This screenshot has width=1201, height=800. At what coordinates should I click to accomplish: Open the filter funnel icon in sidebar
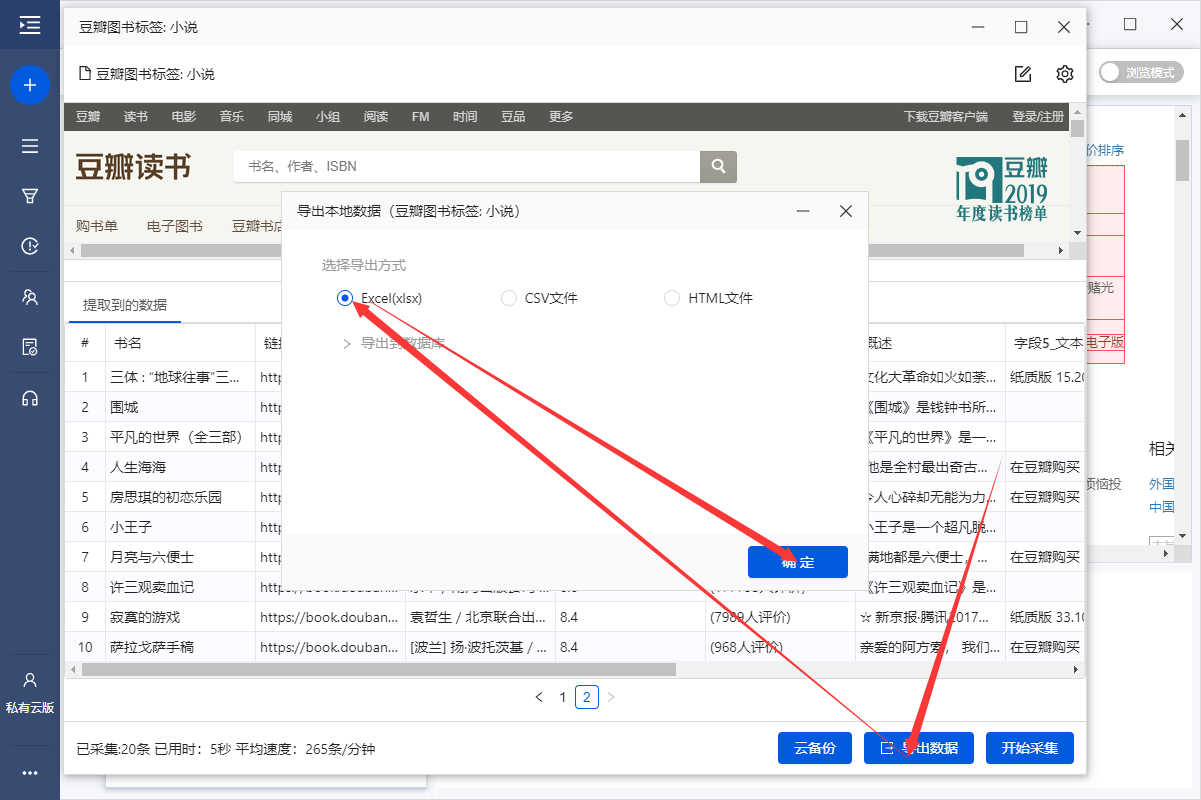pyautogui.click(x=30, y=196)
